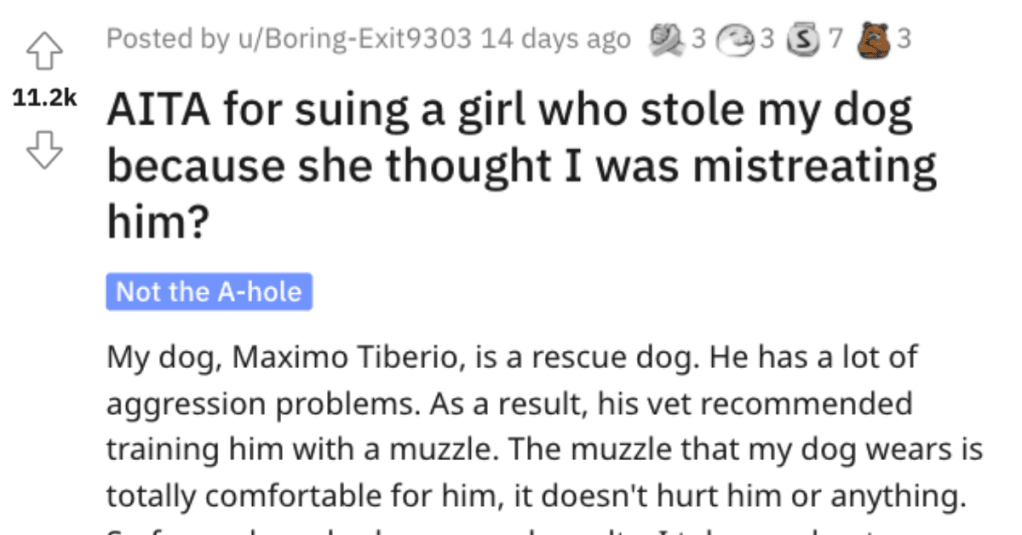The height and width of the screenshot is (535, 1022).
Task: Click the Wholesome seal award icon
Action: (735, 40)
